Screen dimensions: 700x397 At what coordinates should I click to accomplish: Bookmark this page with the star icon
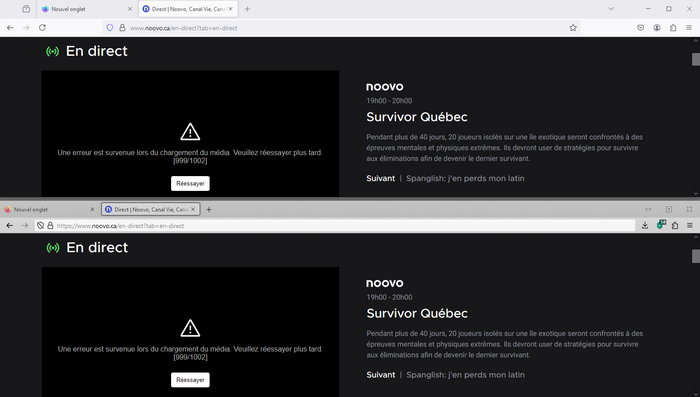[573, 28]
